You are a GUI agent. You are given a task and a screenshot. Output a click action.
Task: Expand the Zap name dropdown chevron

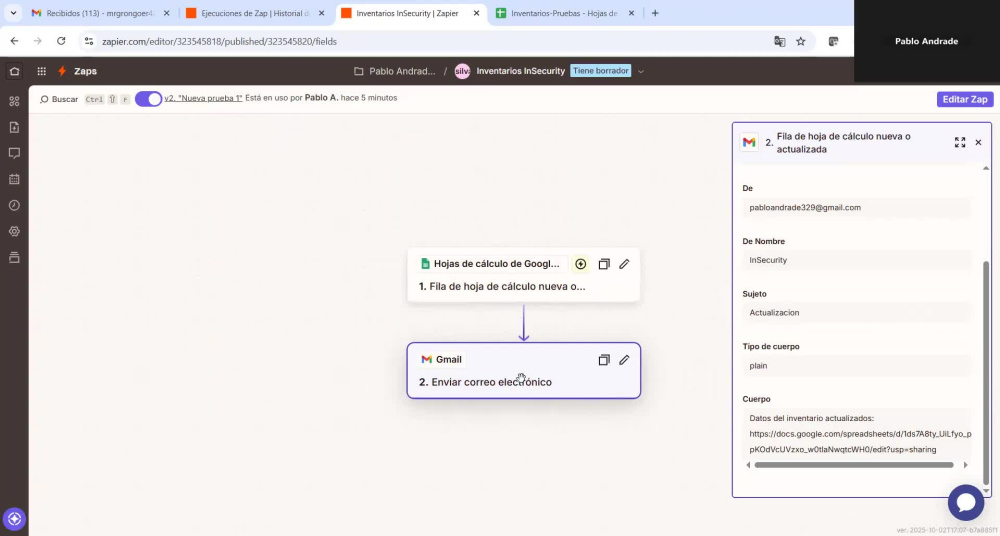click(x=641, y=71)
